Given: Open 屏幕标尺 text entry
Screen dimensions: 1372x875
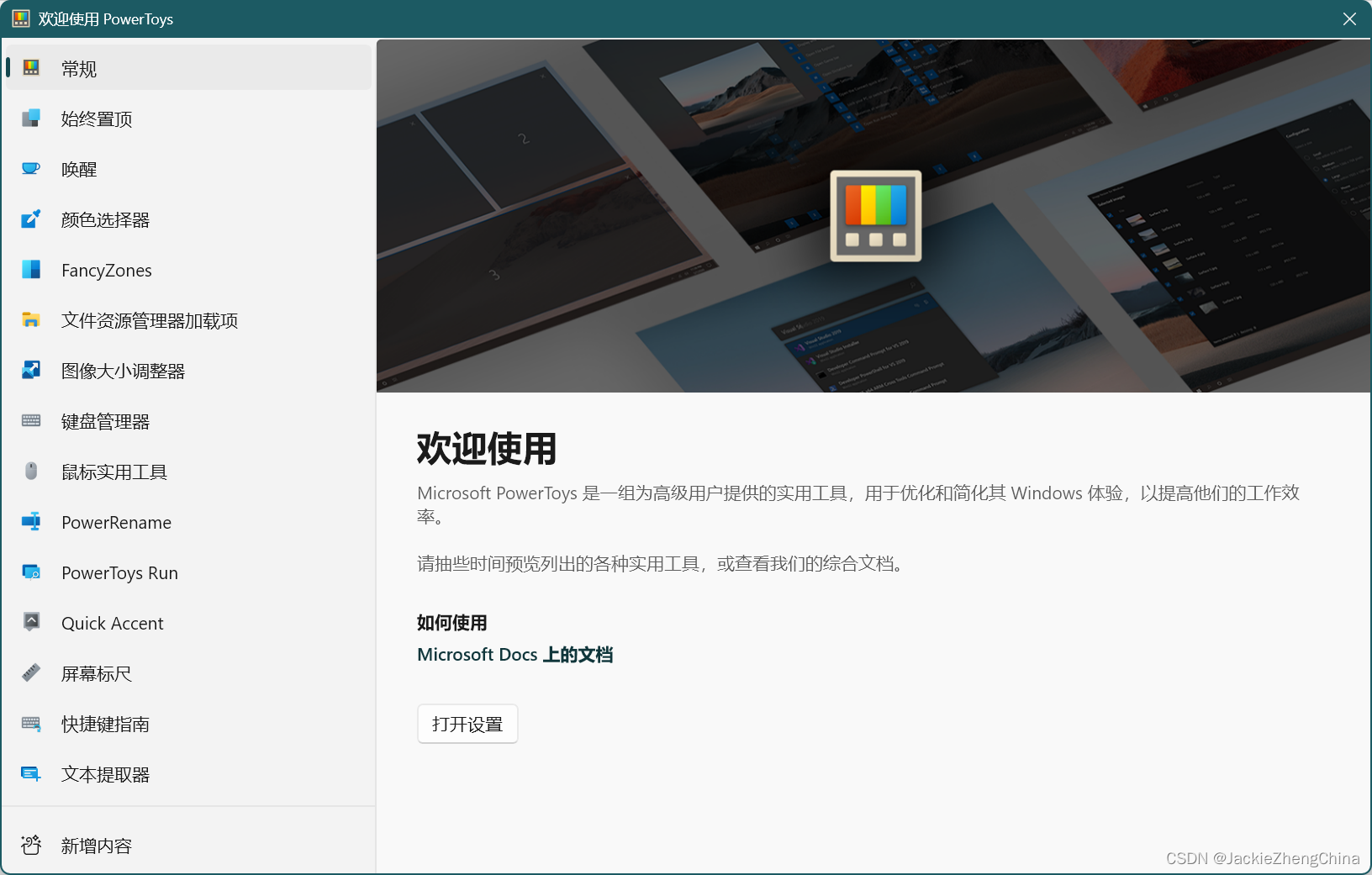Looking at the screenshot, I should [97, 674].
